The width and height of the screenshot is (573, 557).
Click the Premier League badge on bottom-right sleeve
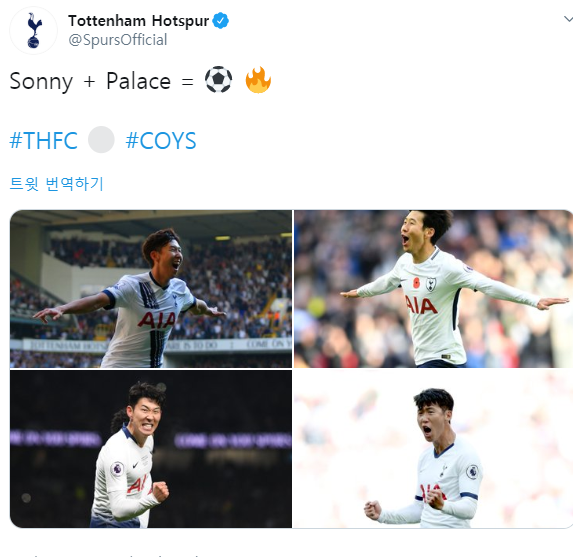tap(473, 472)
